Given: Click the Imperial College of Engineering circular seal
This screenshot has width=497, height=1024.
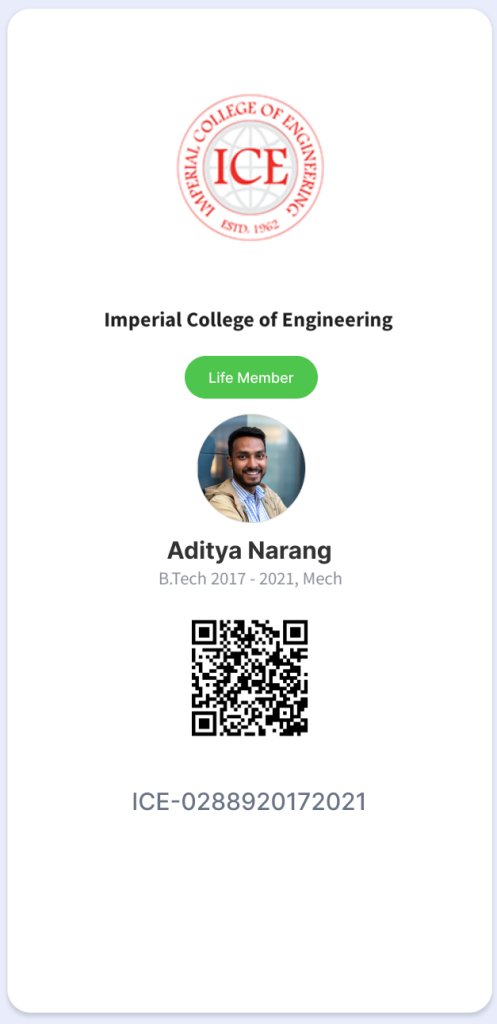Looking at the screenshot, I should click(251, 167).
